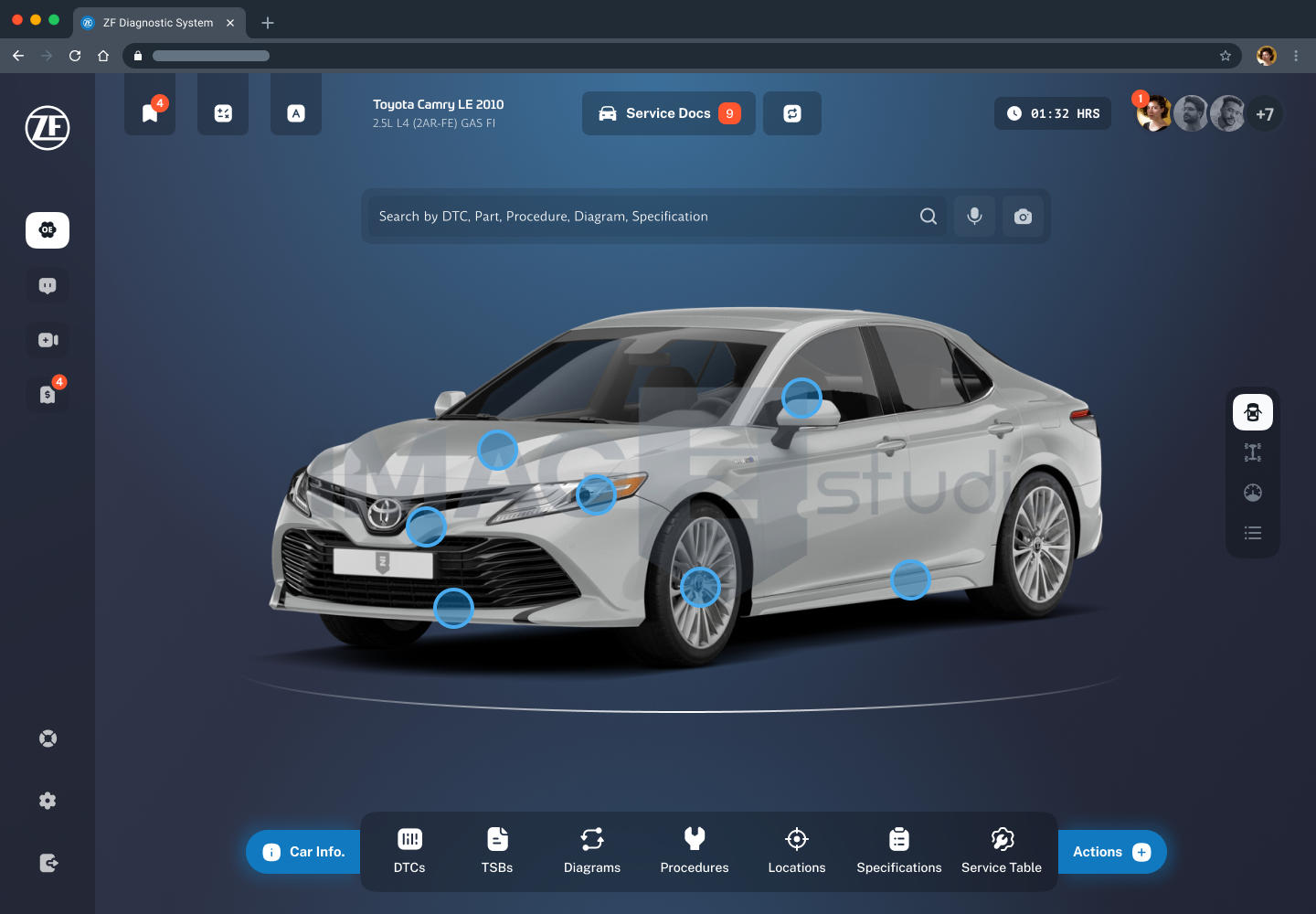Open the Service Table tab
Image resolution: width=1316 pixels, height=914 pixels.
pyautogui.click(x=1002, y=851)
